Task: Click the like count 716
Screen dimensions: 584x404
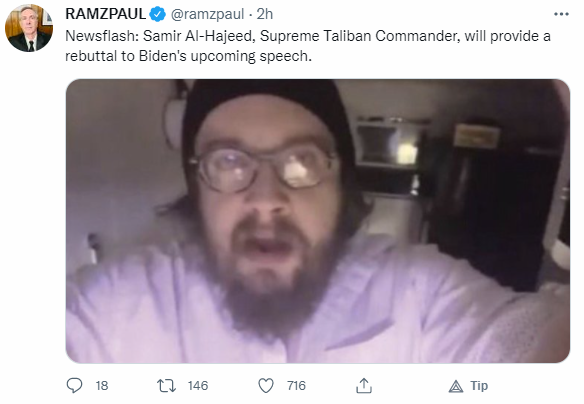Action: (296, 386)
